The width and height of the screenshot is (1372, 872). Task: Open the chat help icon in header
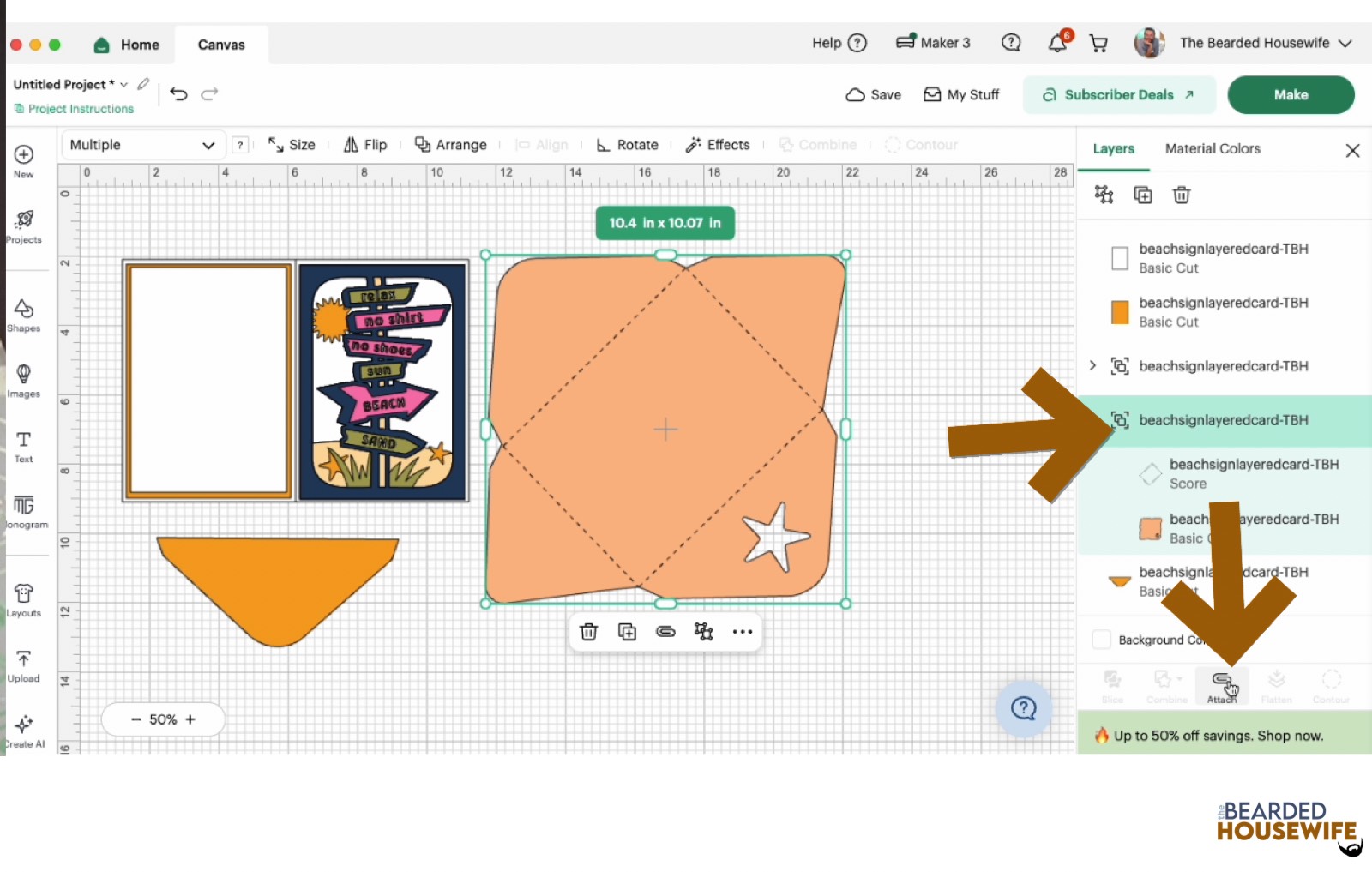point(1011,43)
